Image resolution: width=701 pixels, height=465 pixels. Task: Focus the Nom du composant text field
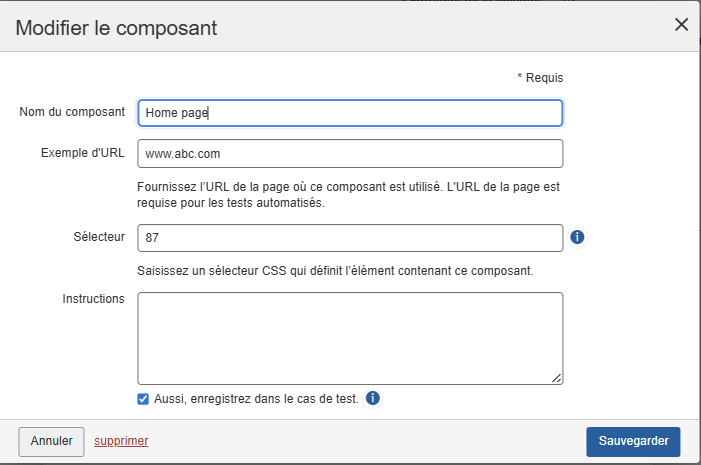tap(350, 113)
